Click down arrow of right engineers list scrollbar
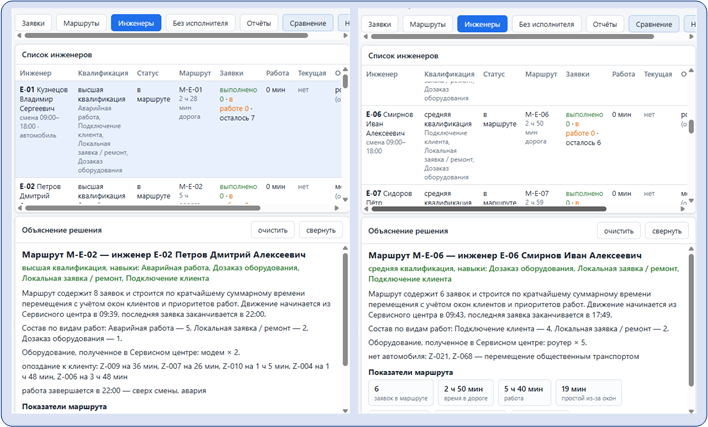Viewport: 708px width, 427px height. click(691, 200)
